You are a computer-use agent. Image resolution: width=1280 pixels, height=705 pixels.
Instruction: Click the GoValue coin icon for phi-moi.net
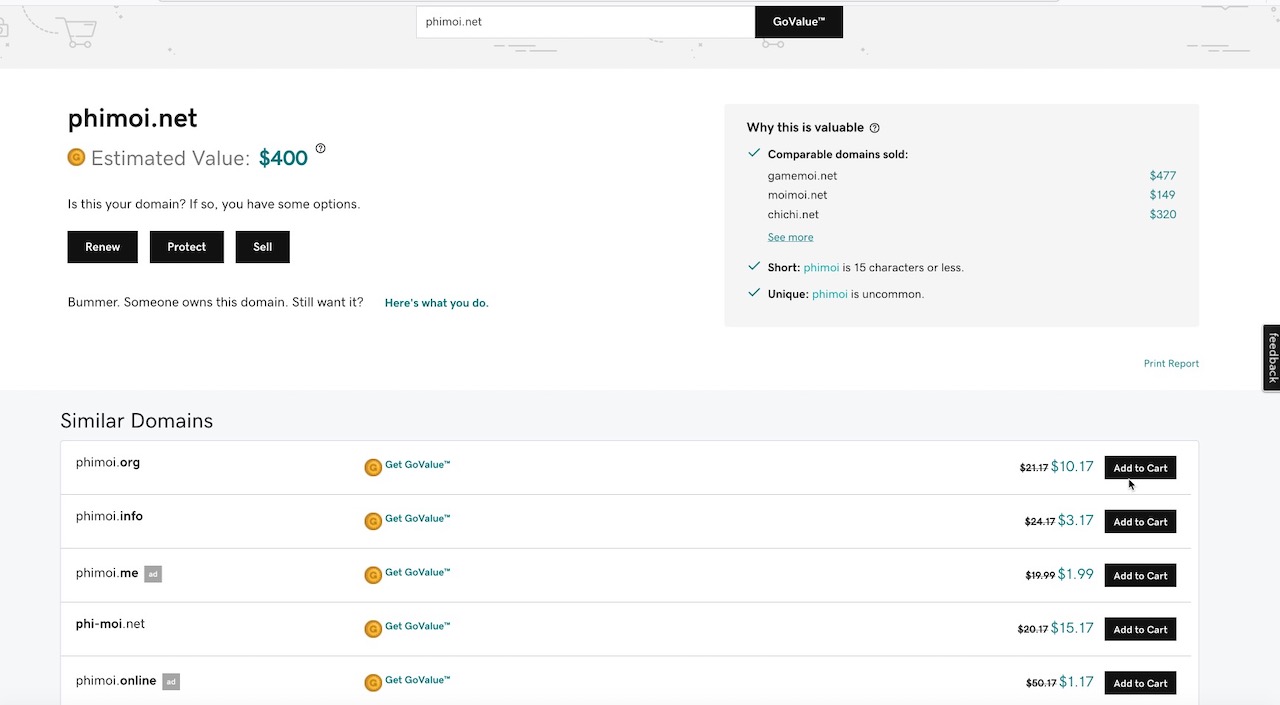[373, 629]
